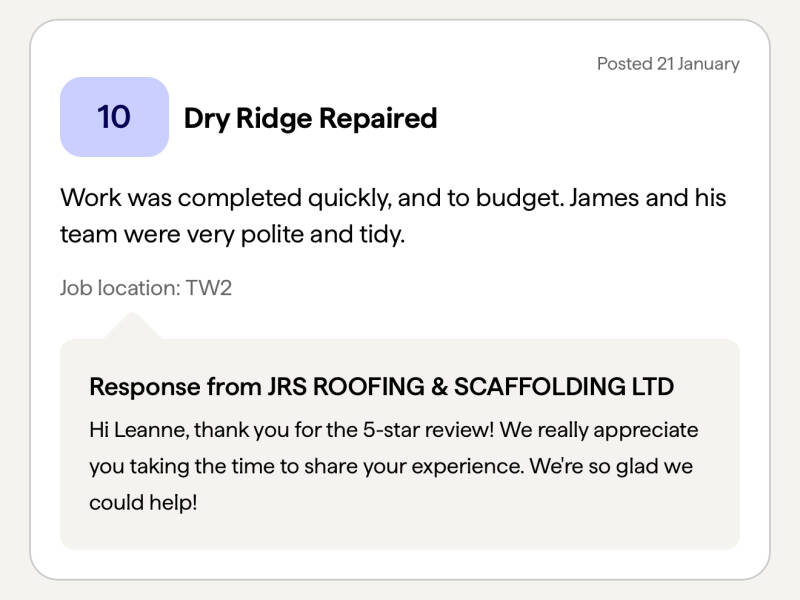Click the "21 January" posted date
The width and height of the screenshot is (800, 600).
[698, 64]
